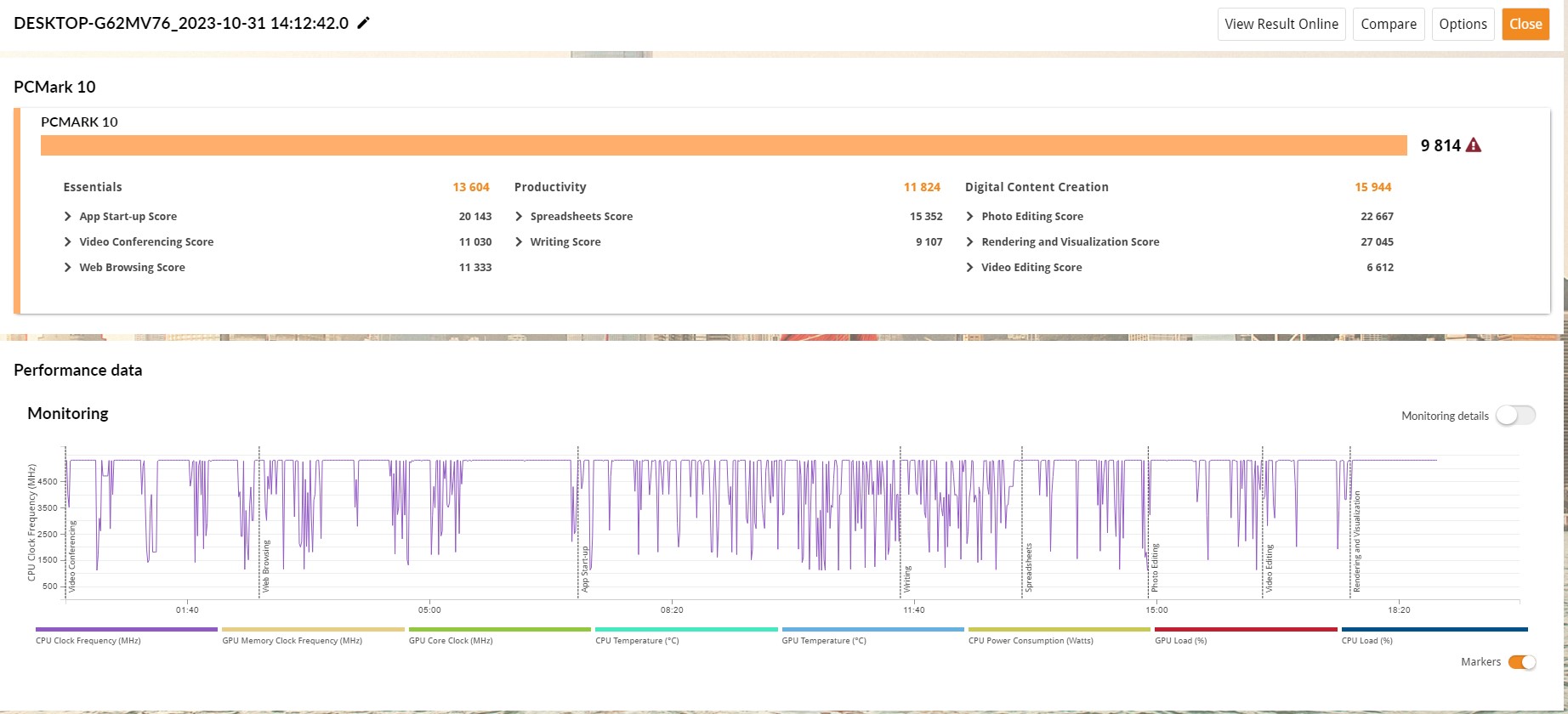Toggle GPU Load legend series

(1246, 635)
